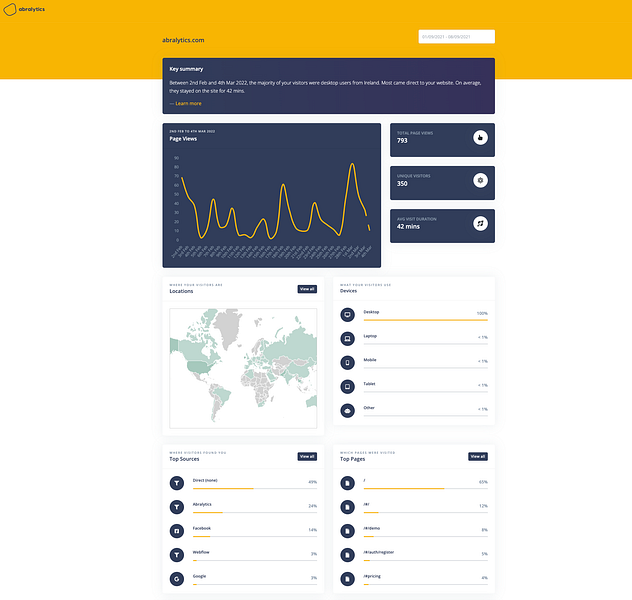Click the 14% value for Facebook source
Image resolution: width=632 pixels, height=600 pixels.
[x=312, y=530]
